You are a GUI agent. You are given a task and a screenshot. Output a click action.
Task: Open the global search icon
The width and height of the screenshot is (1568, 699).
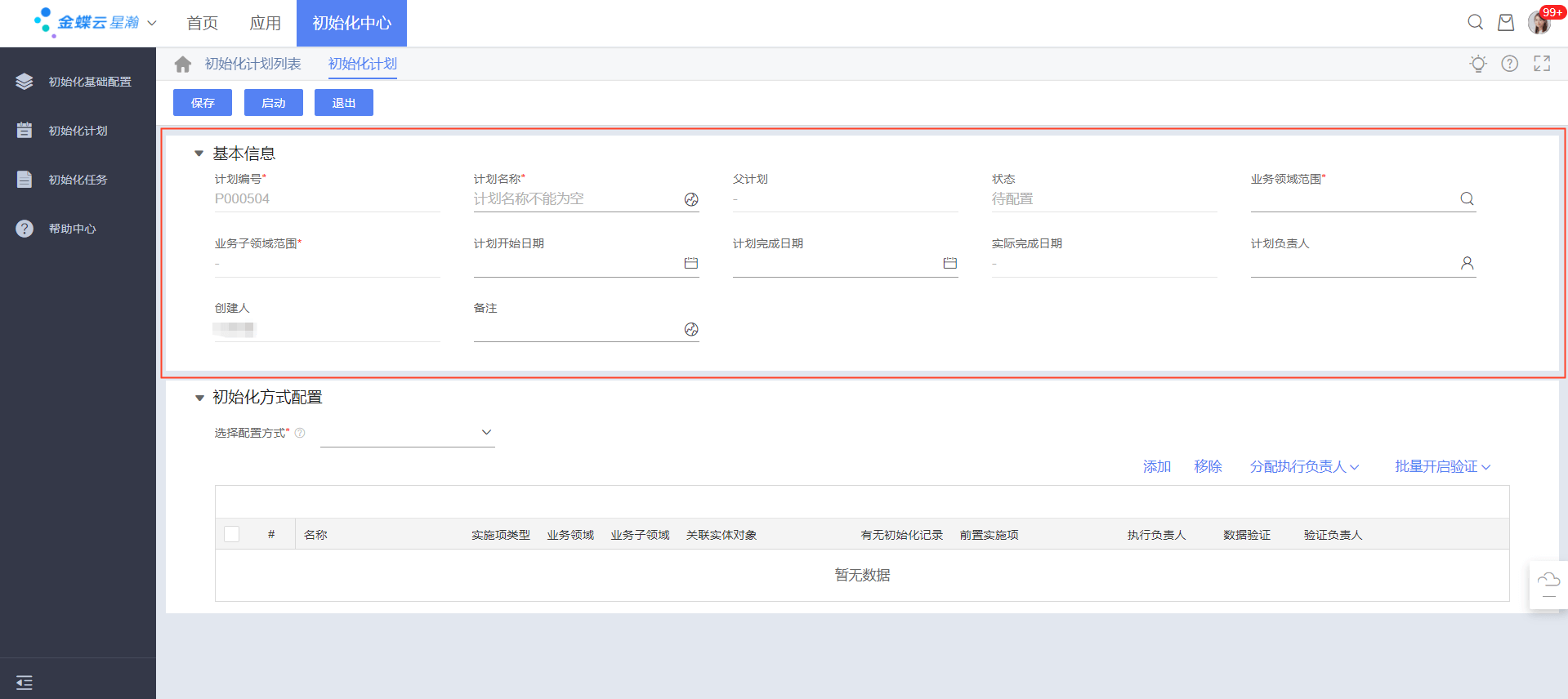(x=1475, y=23)
